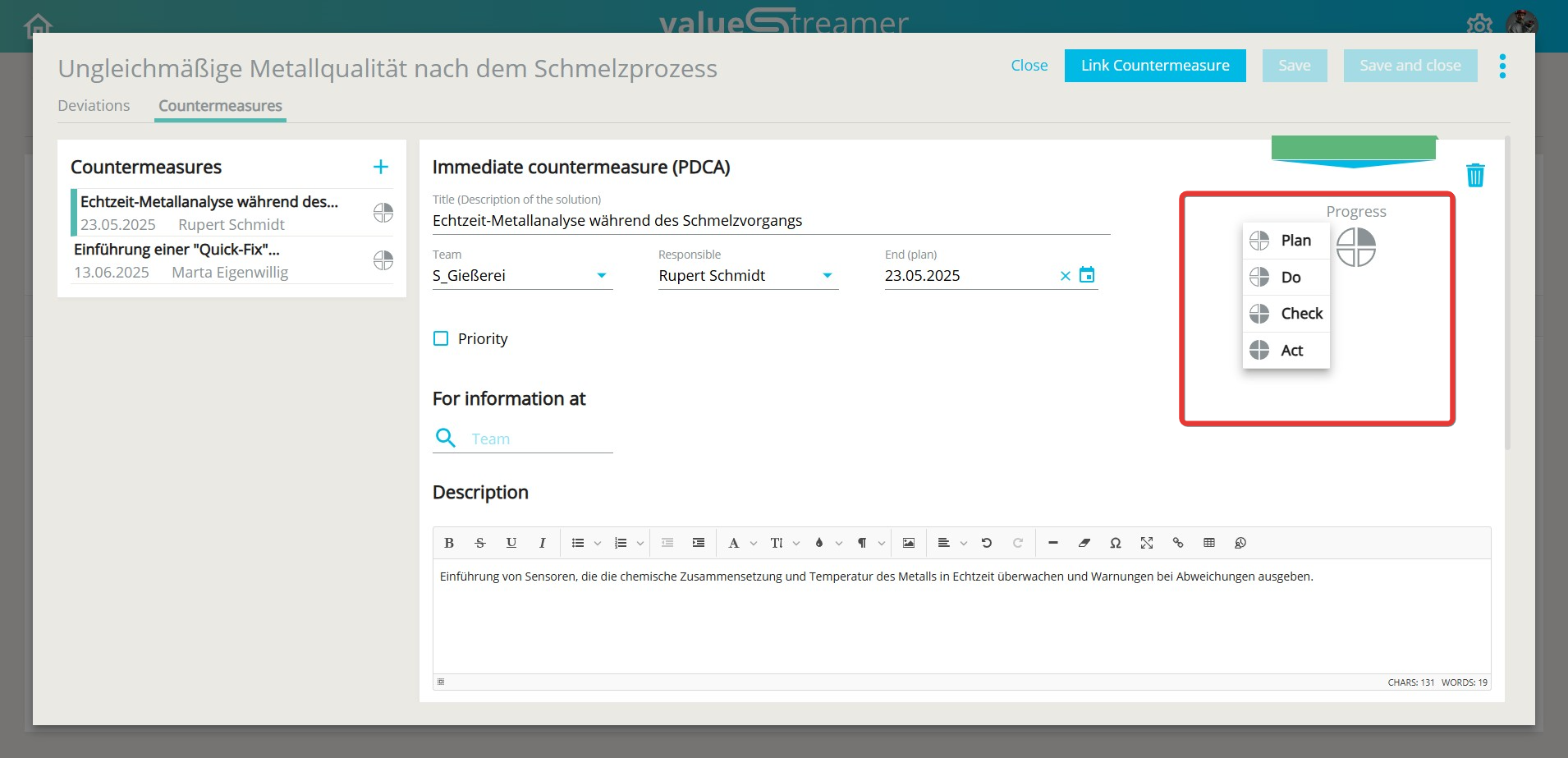Select Plan in the progress menu
1568x758 pixels.
pos(1286,241)
